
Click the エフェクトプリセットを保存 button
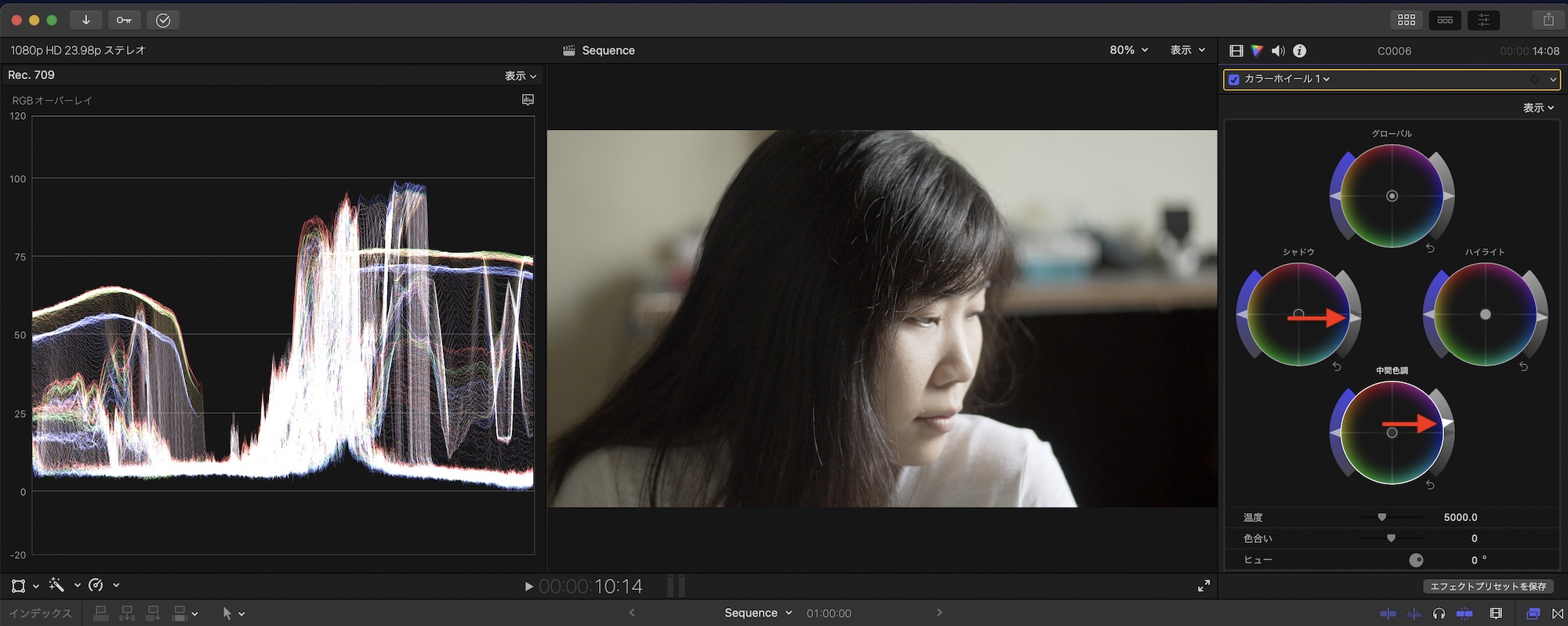pyautogui.click(x=1487, y=586)
